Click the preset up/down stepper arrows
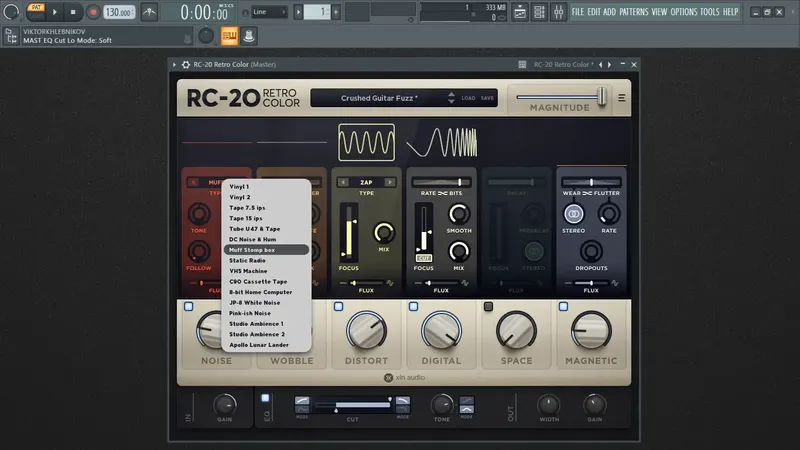 coord(451,98)
